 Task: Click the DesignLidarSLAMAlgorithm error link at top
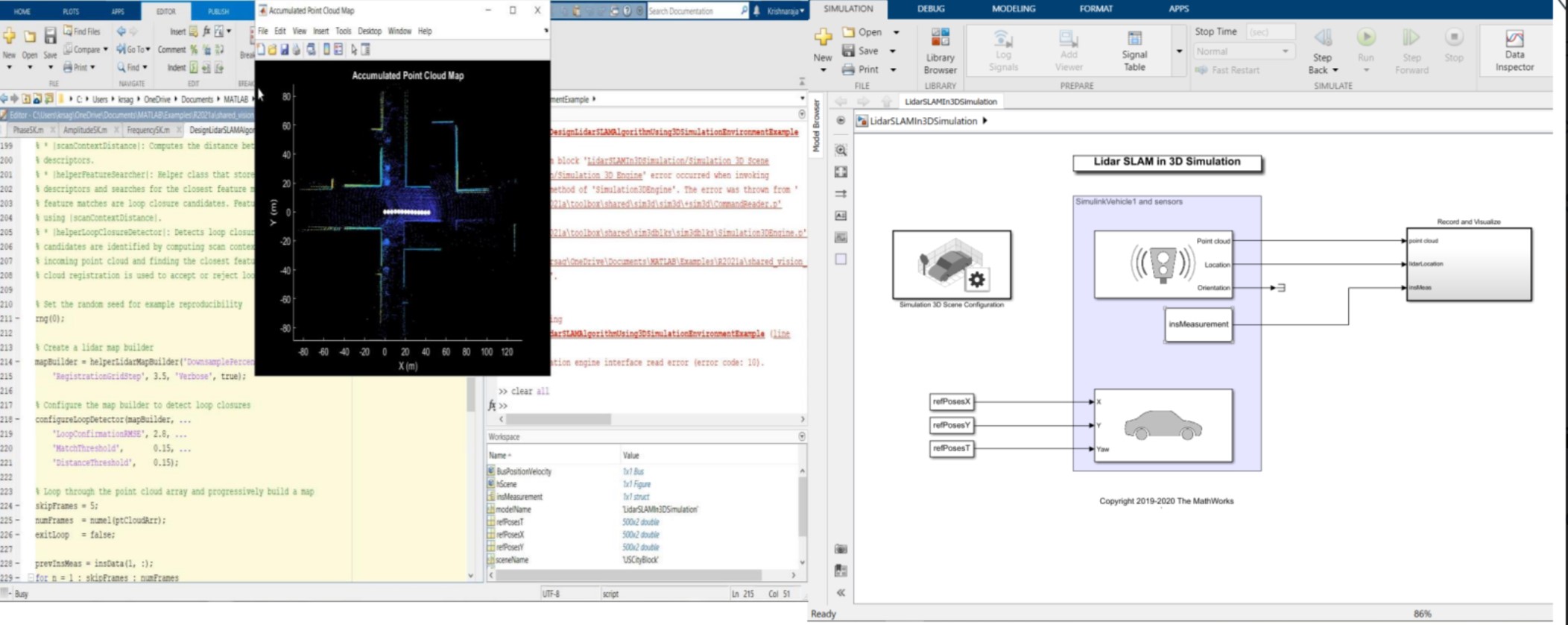(674, 132)
